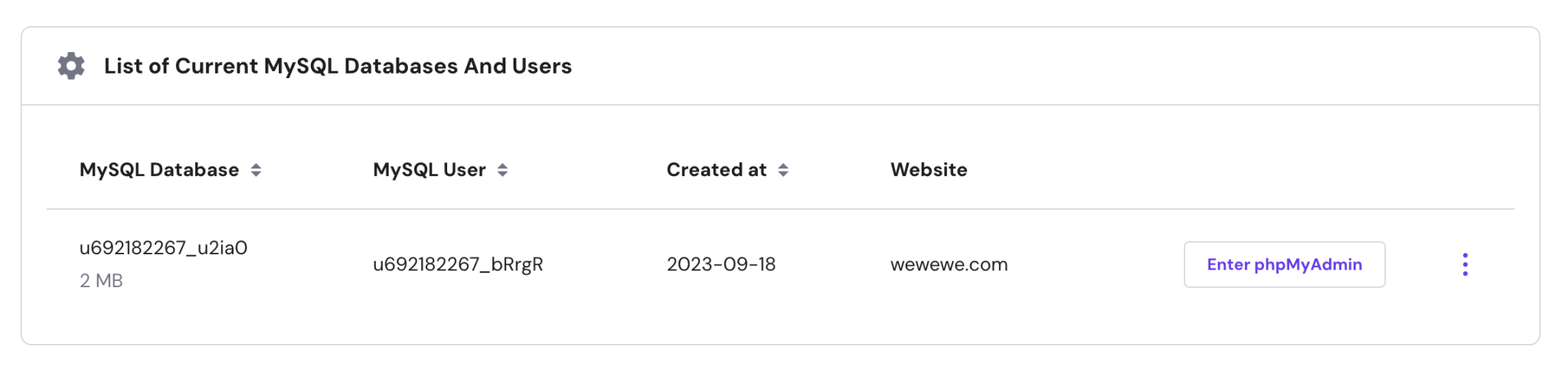Click the down arrow next to MySQL User

pos(502,175)
